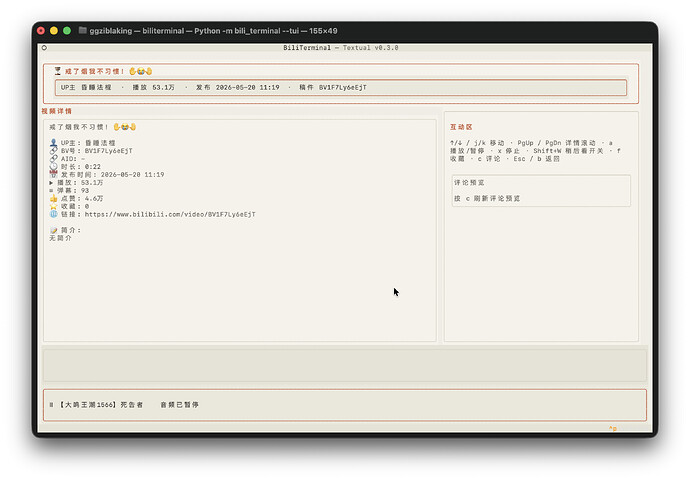Click '稿件 BV1F7Ly6eEjT' in the top info bar

(x=333, y=87)
